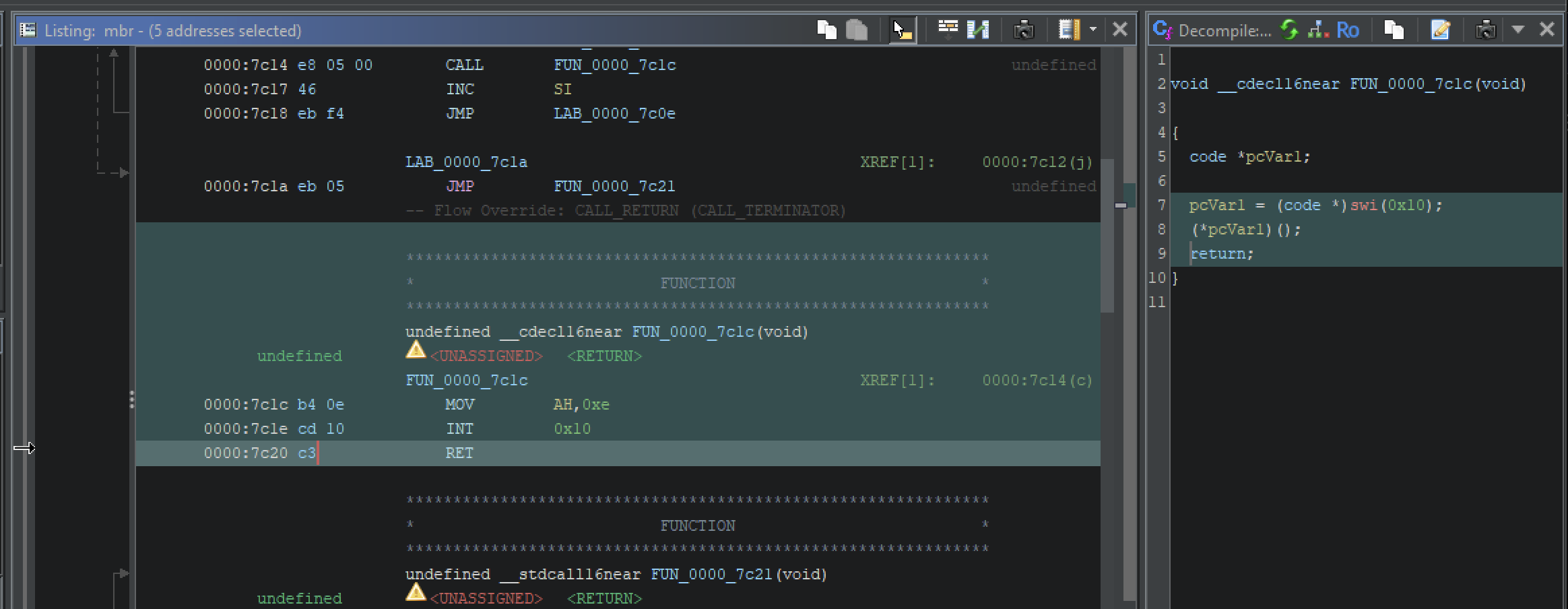Click the JMP FUN_0000_7c21 operand
Viewport: 1568px width, 609px height.
pos(614,187)
